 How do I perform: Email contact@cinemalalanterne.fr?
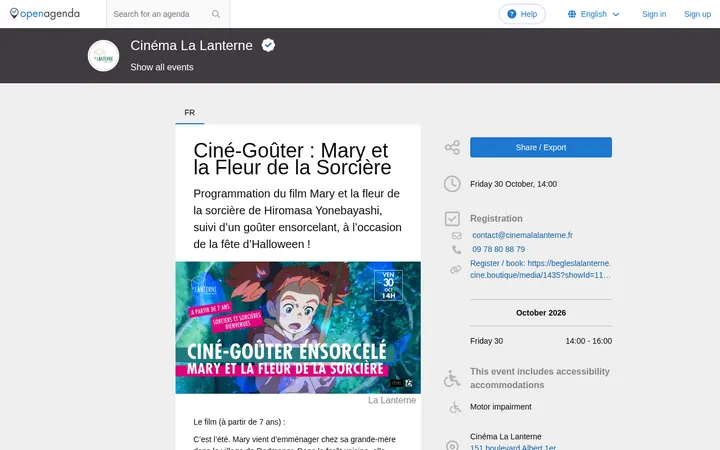coord(523,235)
